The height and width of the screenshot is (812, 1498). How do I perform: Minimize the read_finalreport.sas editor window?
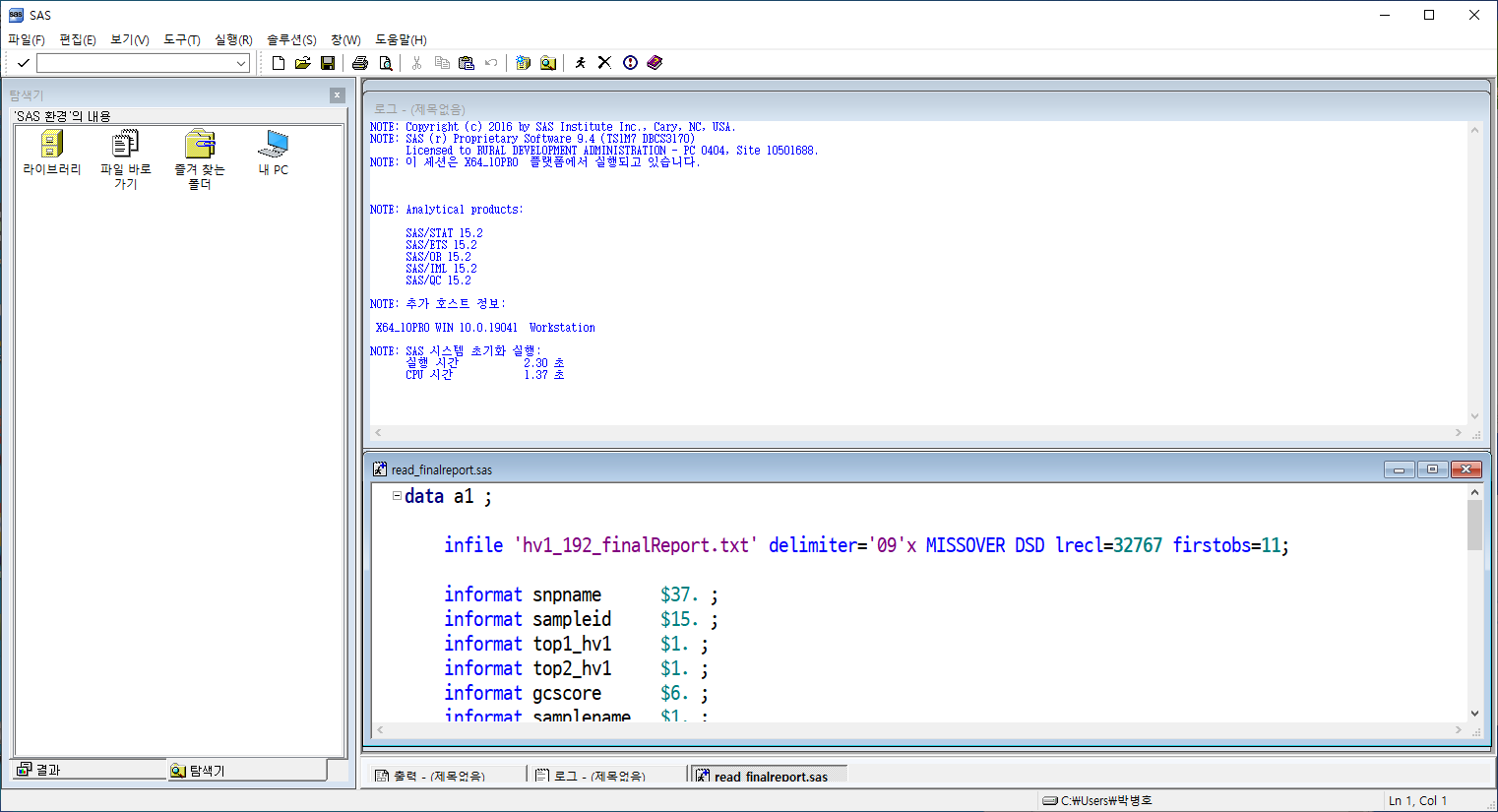click(x=1399, y=469)
